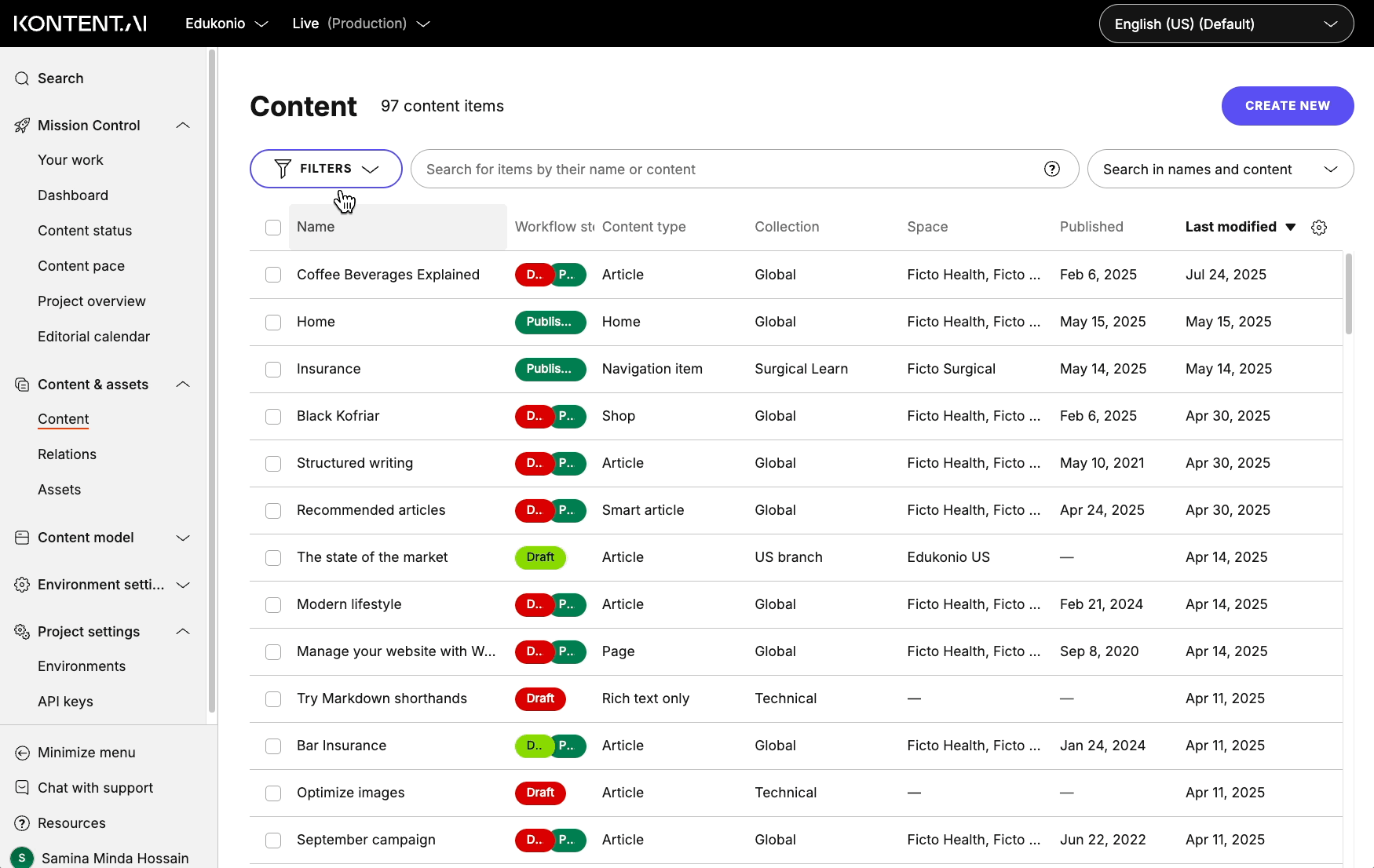Select Dashboard from the sidebar menu
The height and width of the screenshot is (868, 1374).
click(x=73, y=195)
